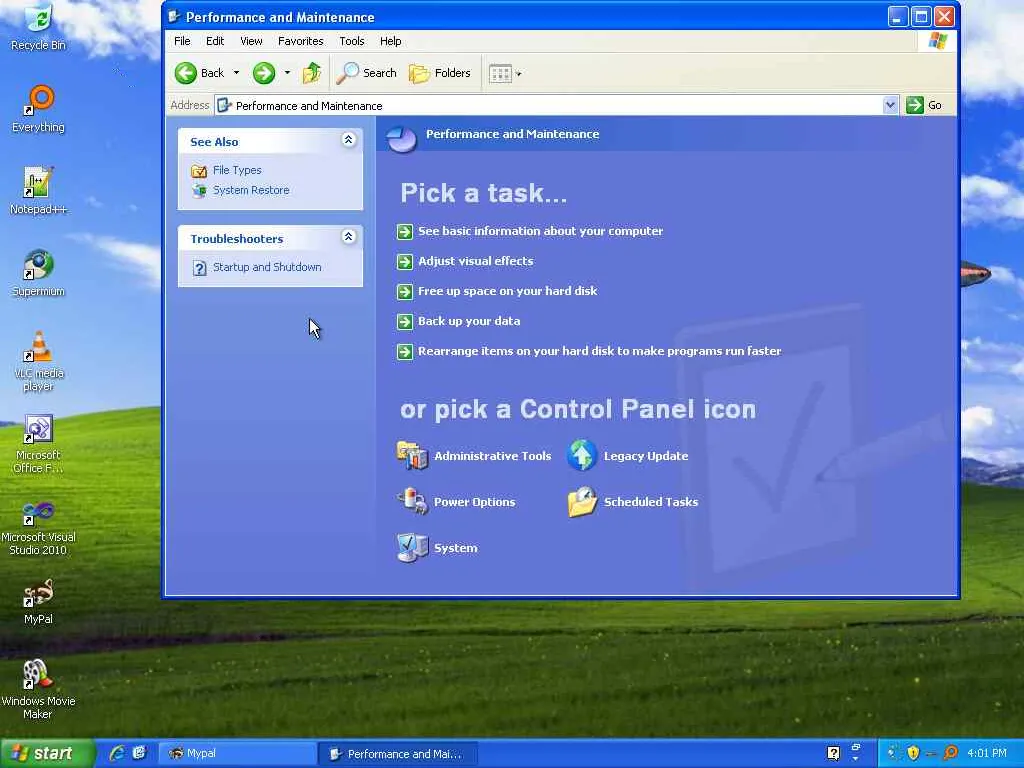
Task: Click the System Restore icon
Action: [x=199, y=191]
